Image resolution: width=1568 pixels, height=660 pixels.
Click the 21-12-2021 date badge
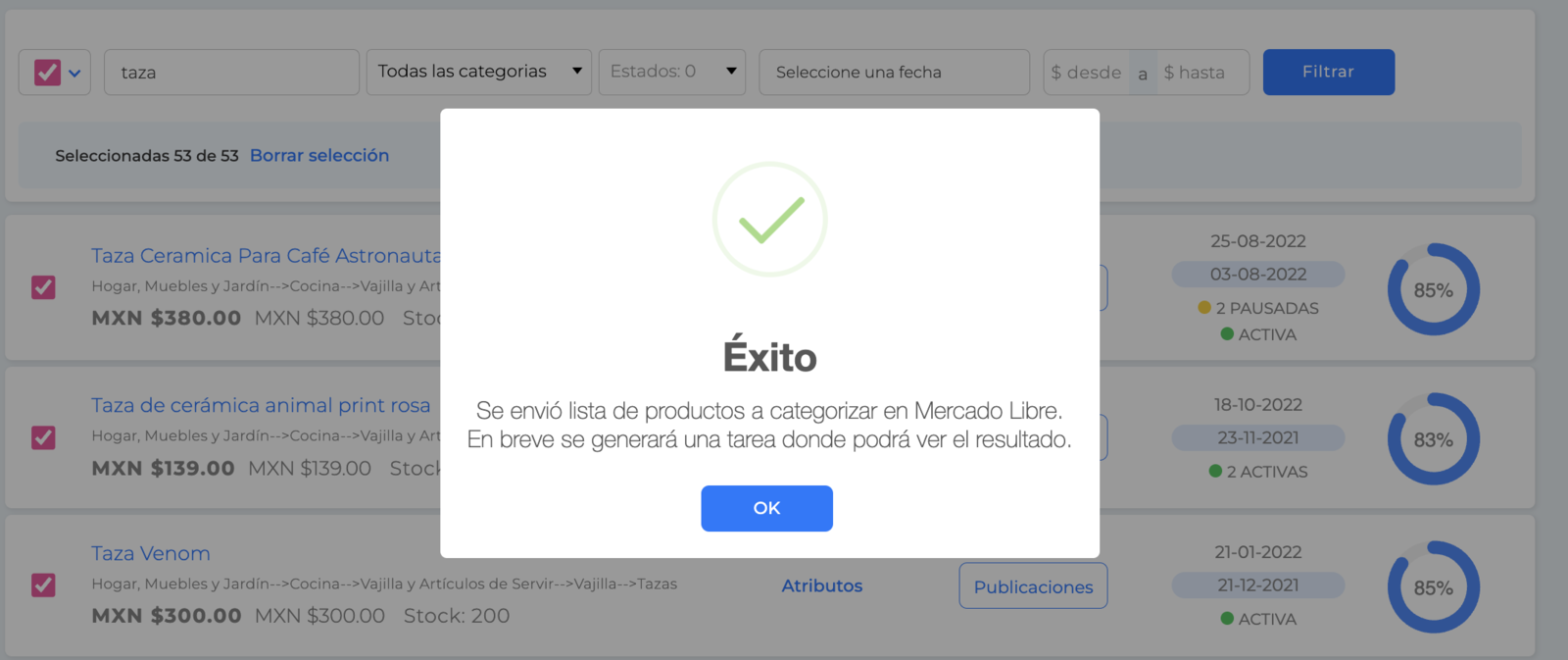point(1258,585)
